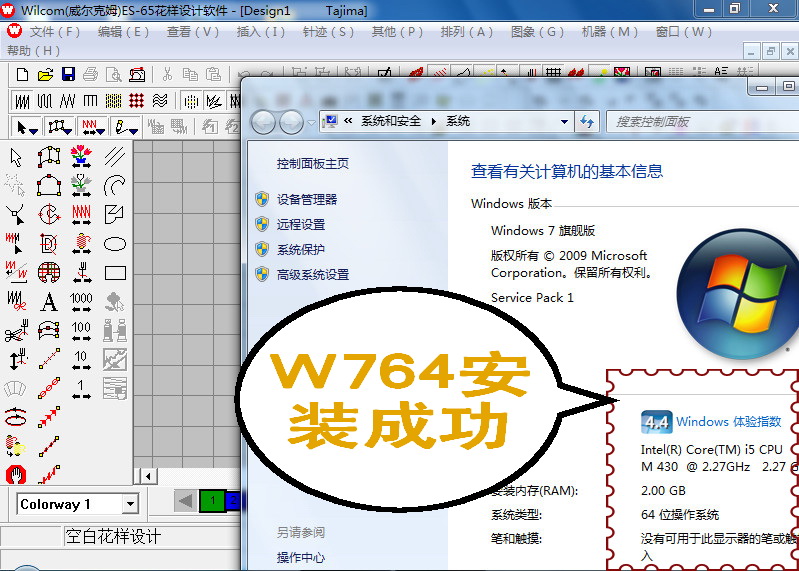Travel by 100 stitches icon
799x571 pixels.
pos(81,331)
